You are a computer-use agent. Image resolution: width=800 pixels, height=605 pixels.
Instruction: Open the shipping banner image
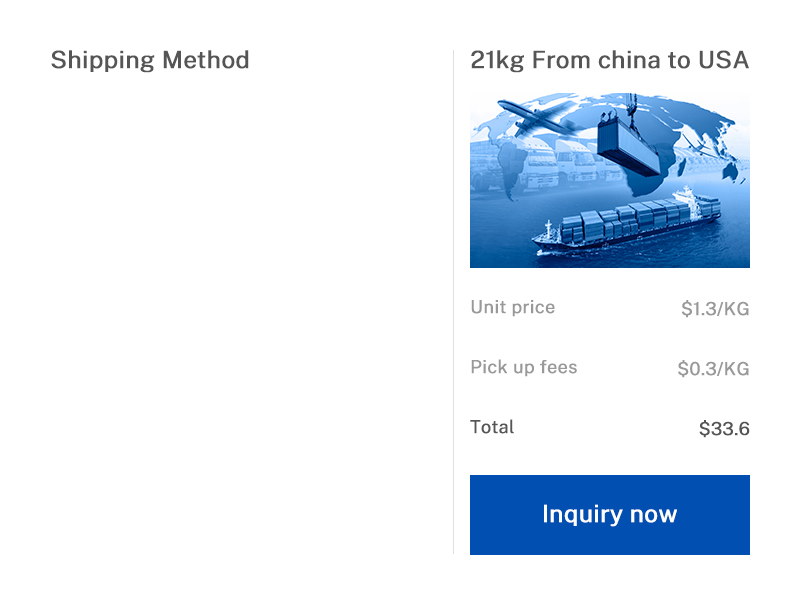tap(610, 180)
